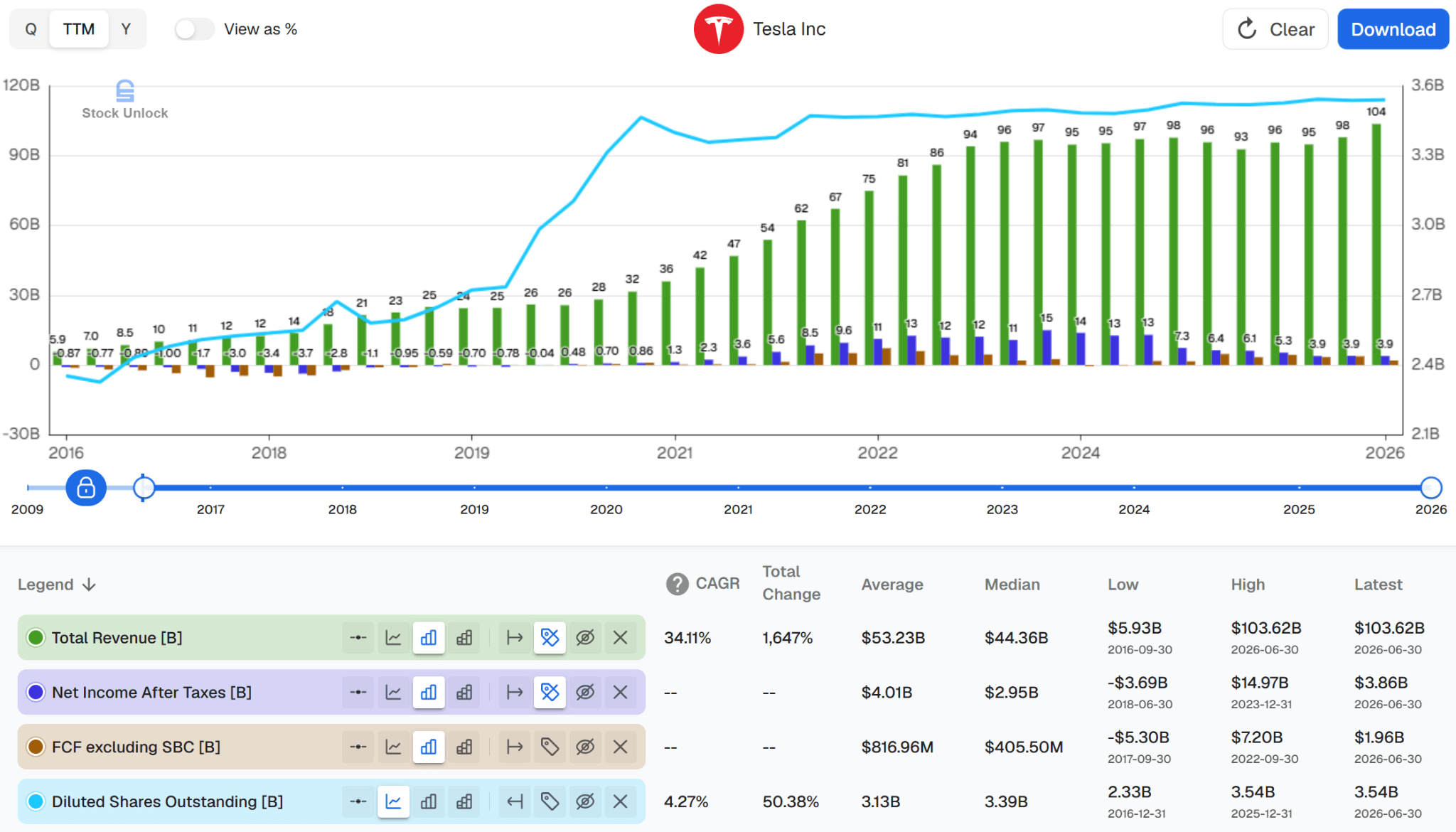1456x832 pixels.
Task: Select bar chart icon for Diluted Shares Outstanding
Action: point(429,801)
